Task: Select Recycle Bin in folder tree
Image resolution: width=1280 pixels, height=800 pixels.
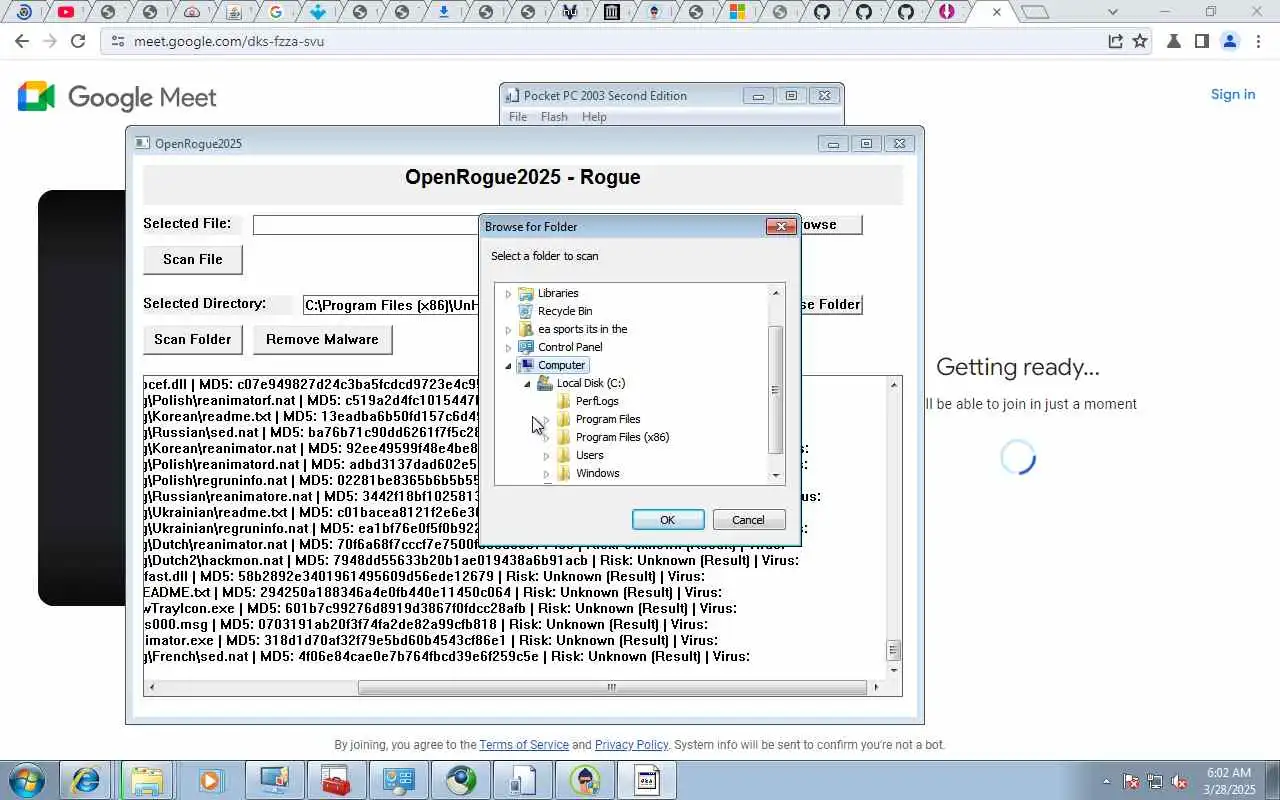Action: (x=565, y=311)
